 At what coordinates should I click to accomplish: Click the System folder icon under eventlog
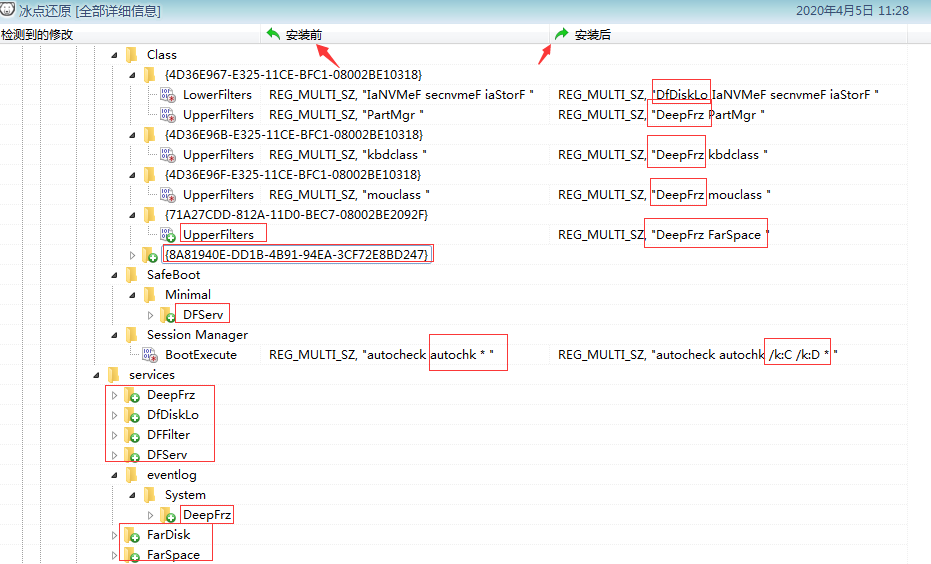pyautogui.click(x=150, y=495)
